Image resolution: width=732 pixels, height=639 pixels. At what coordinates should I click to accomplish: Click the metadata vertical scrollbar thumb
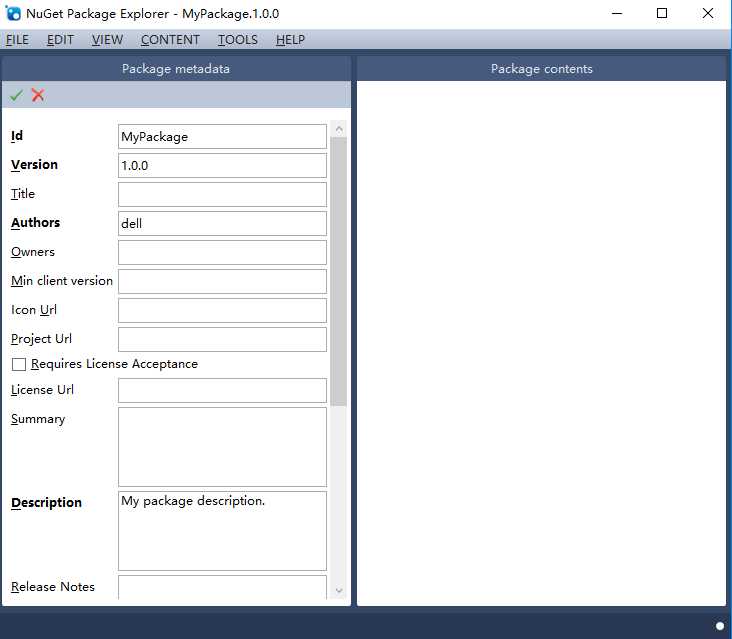point(339,272)
